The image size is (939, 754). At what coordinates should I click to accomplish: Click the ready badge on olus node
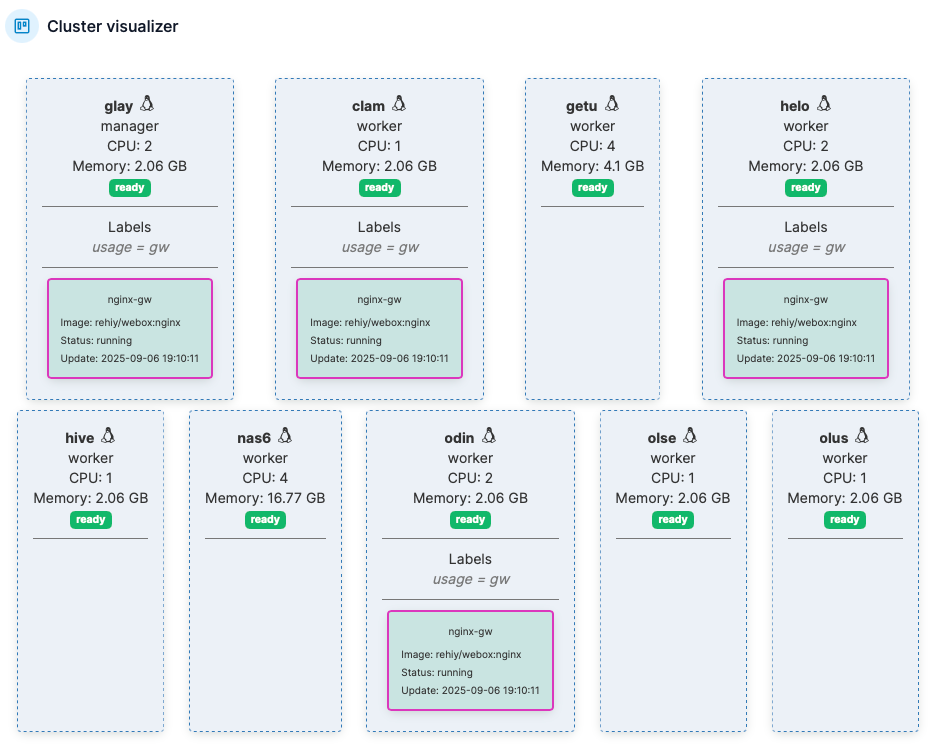[844, 519]
